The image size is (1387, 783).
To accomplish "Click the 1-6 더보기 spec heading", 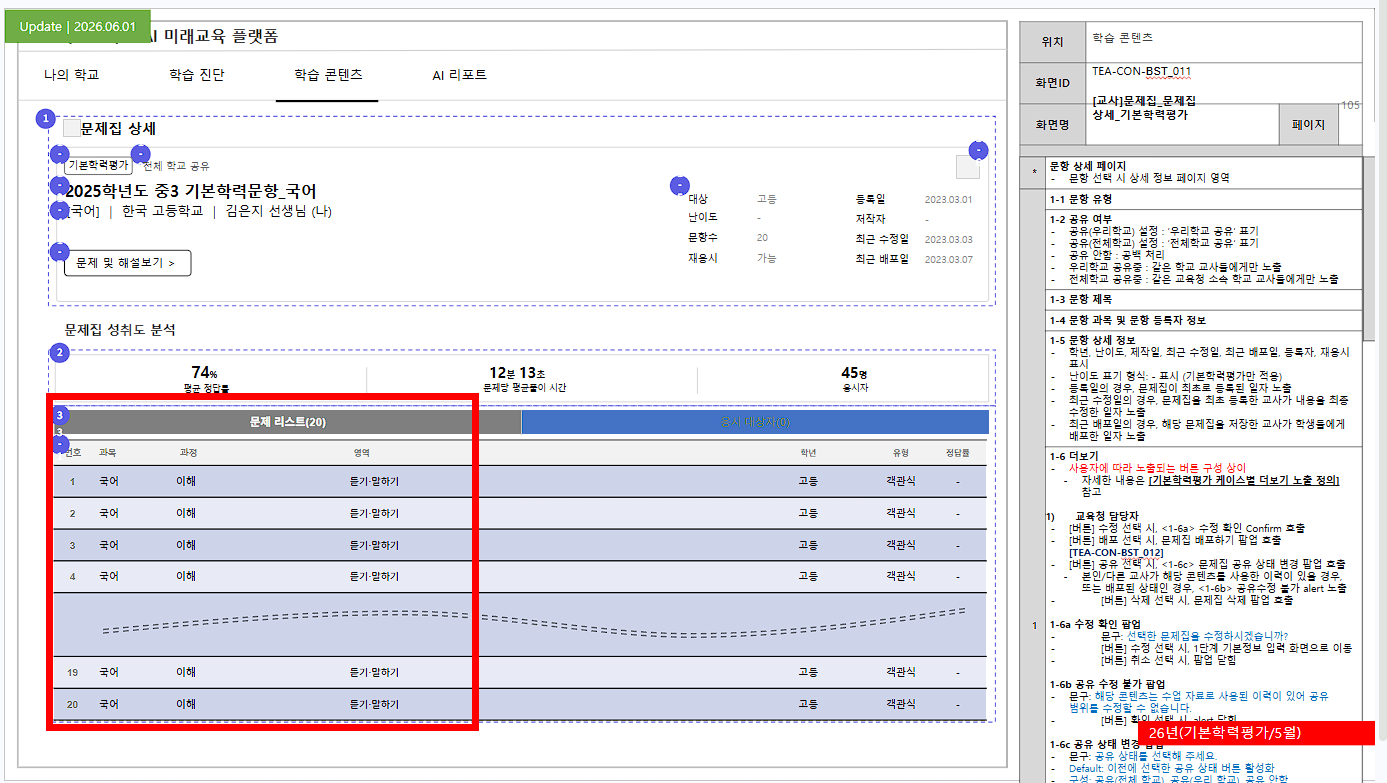I will (1072, 456).
